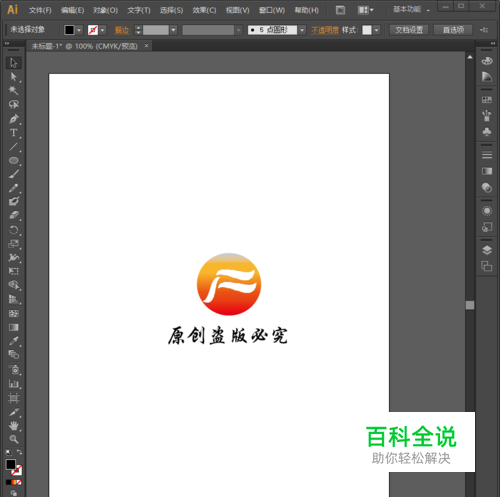Select the Direct Selection tool
The image size is (500, 497).
click(14, 77)
